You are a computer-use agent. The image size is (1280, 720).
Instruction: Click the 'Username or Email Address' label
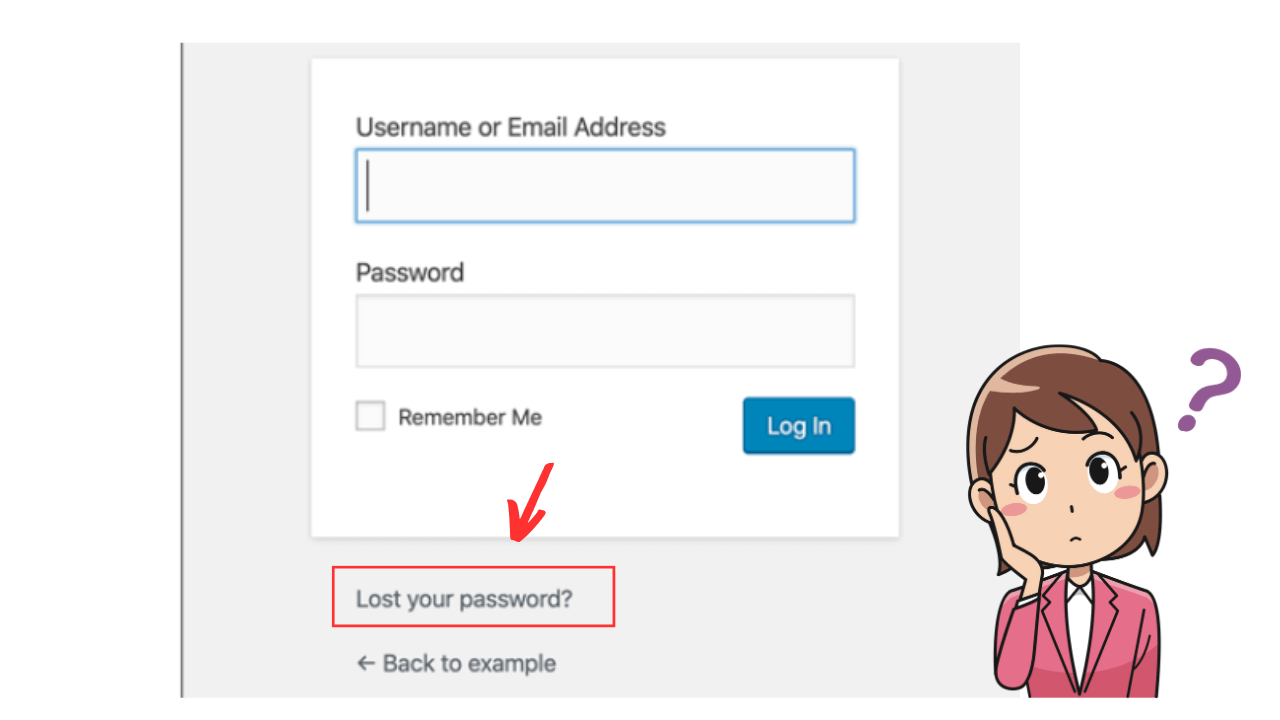(x=510, y=127)
